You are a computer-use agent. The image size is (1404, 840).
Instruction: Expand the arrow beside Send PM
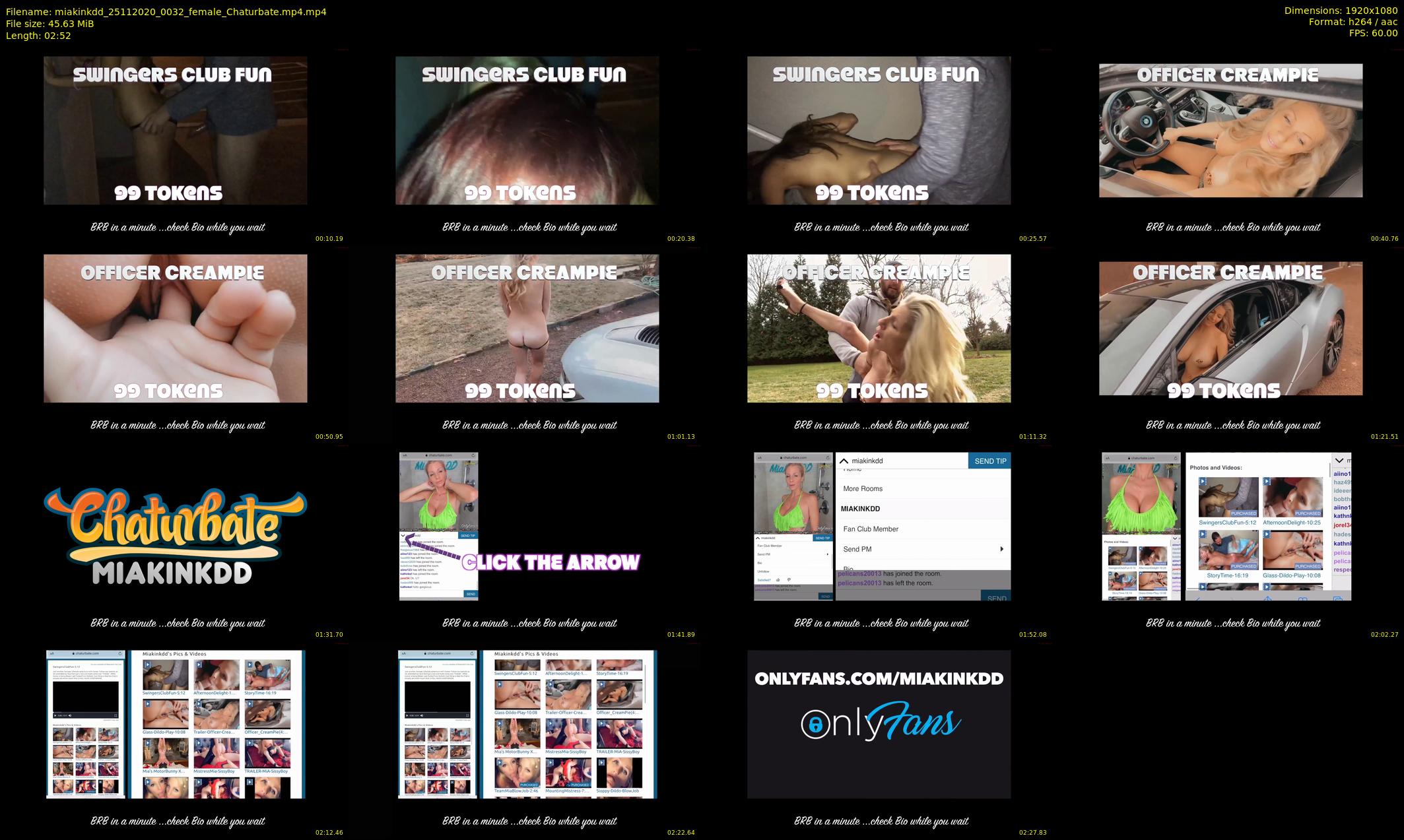coord(1002,549)
